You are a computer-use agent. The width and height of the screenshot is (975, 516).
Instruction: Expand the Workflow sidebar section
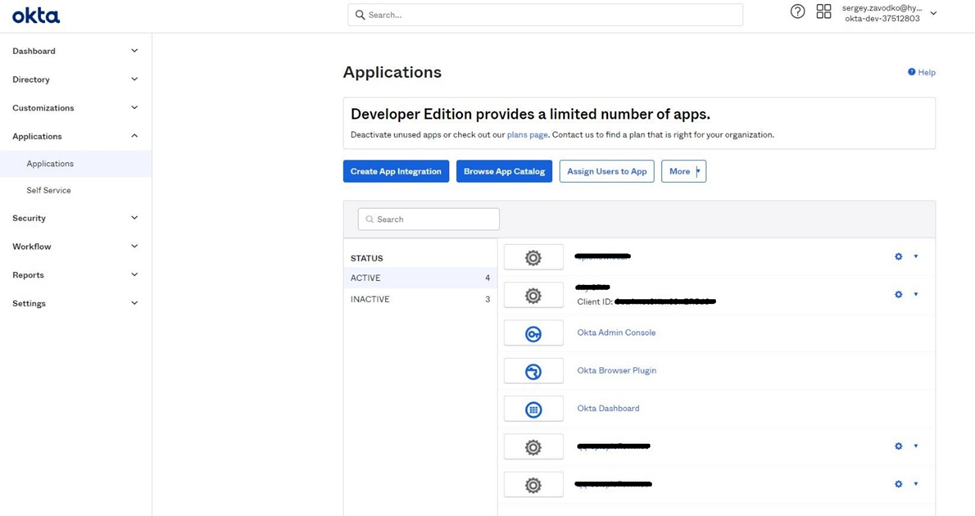click(134, 247)
